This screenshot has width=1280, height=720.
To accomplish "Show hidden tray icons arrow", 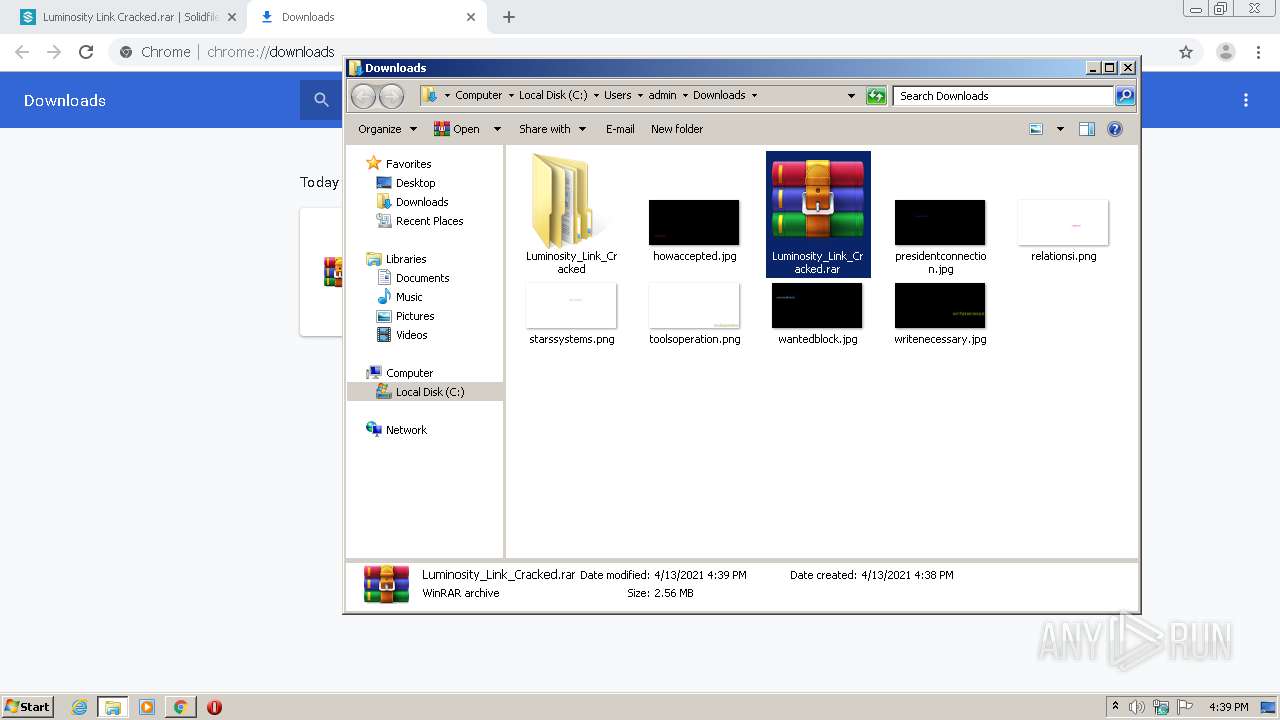I will [x=1115, y=707].
